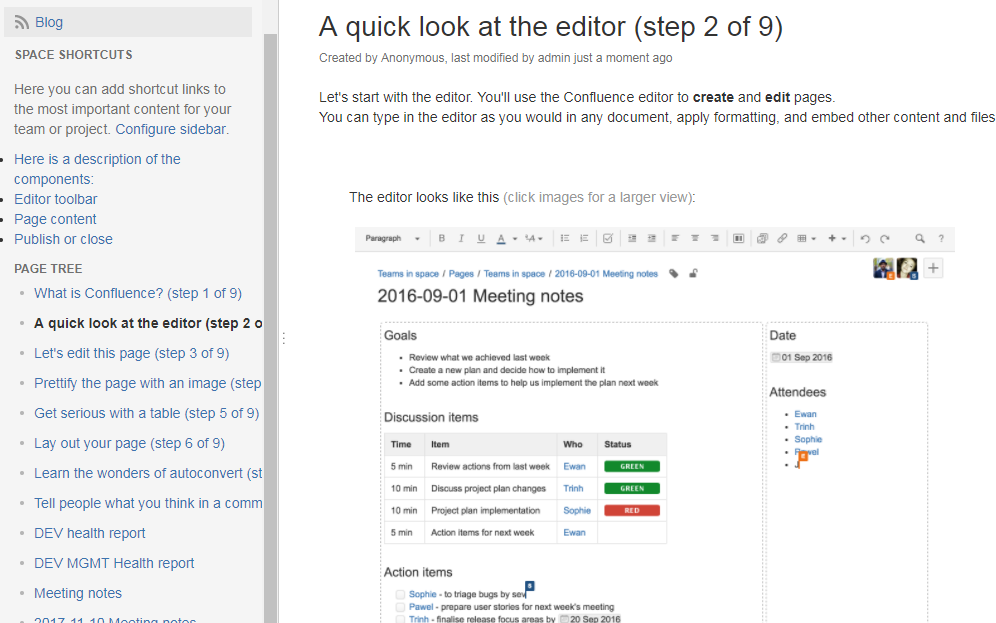Screen dimensions: 996x623
Task: Open the DEV MGMT Health report page
Action: tap(114, 563)
